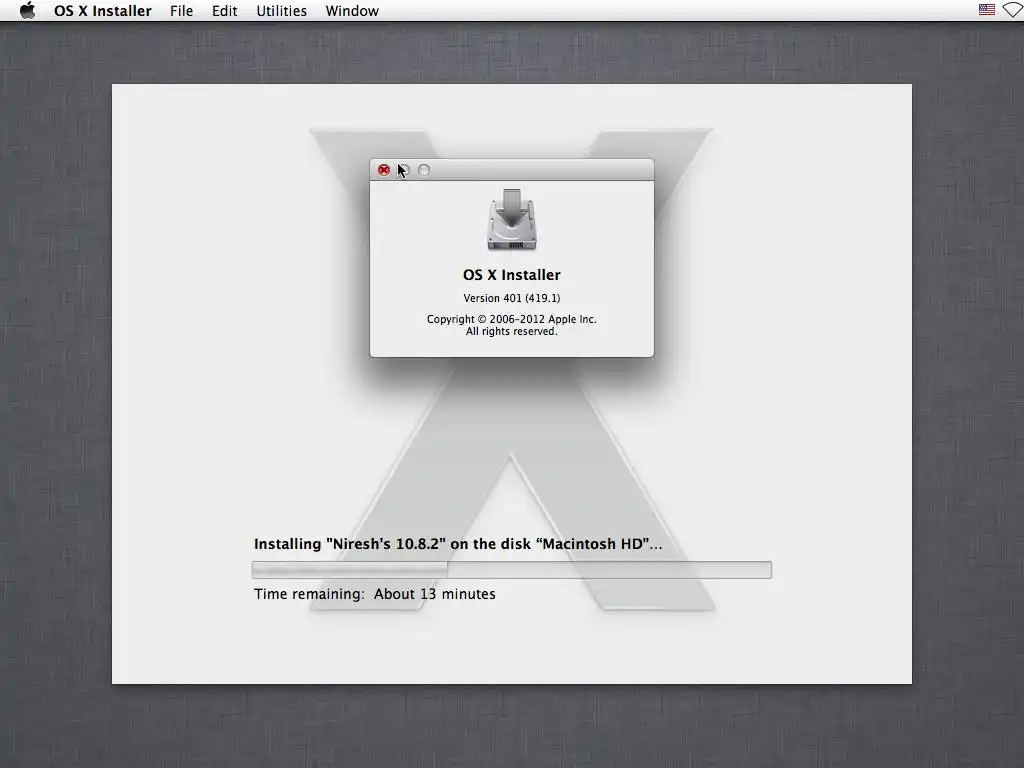The image size is (1024, 768).
Task: Click the "Version 401 (419.1)" text
Action: point(511,298)
